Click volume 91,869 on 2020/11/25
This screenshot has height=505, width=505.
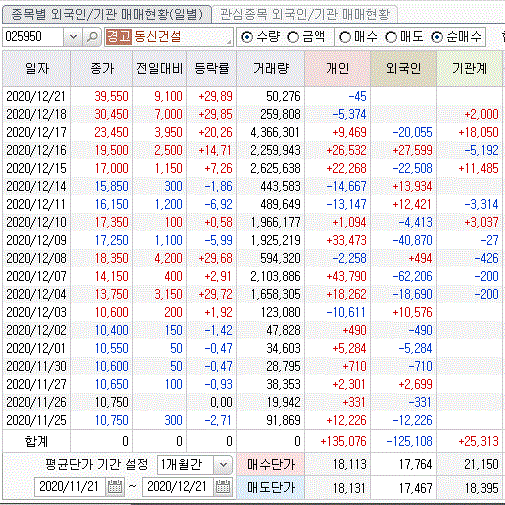tap(283, 420)
